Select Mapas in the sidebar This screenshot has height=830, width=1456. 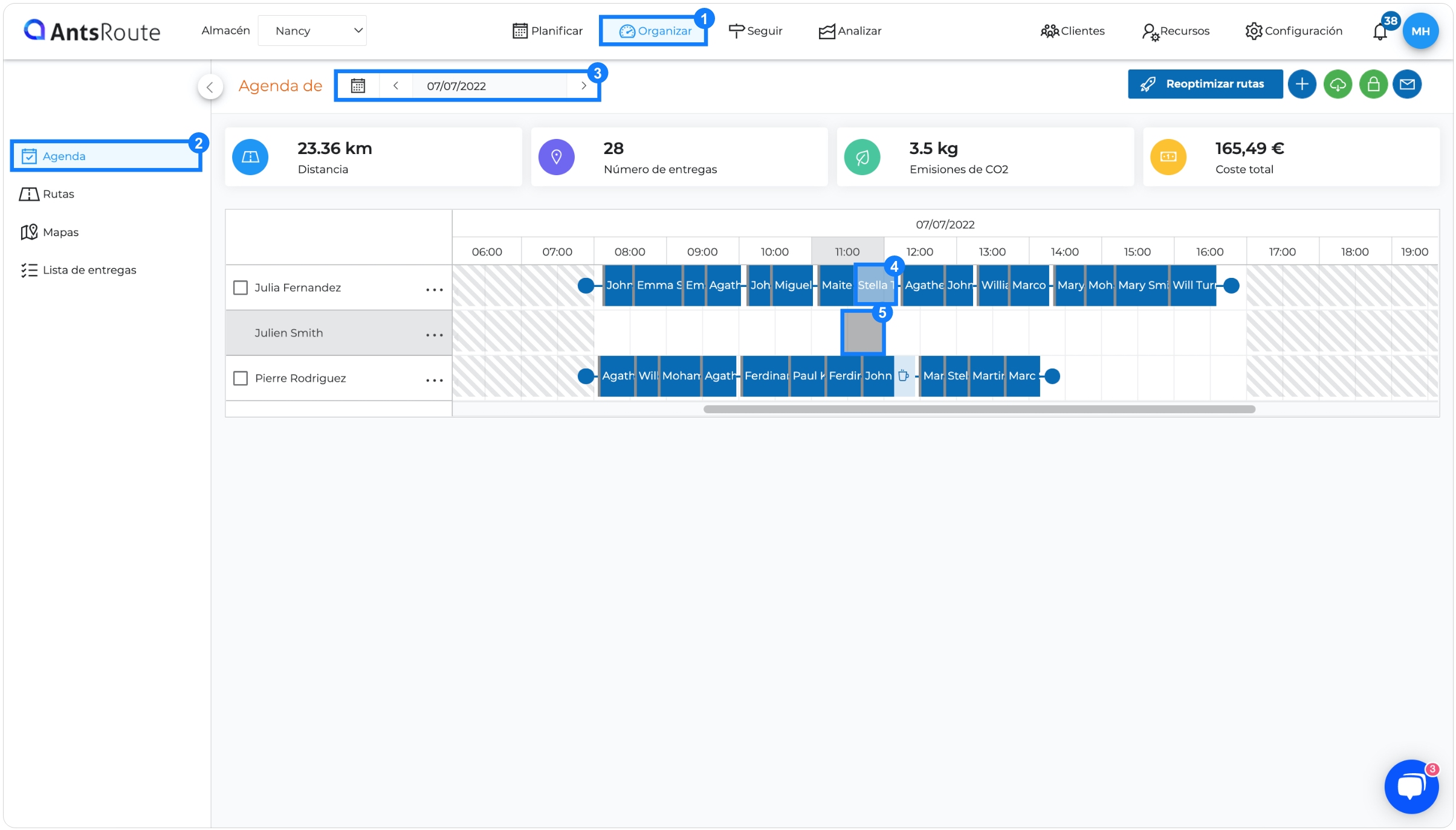pyautogui.click(x=50, y=232)
